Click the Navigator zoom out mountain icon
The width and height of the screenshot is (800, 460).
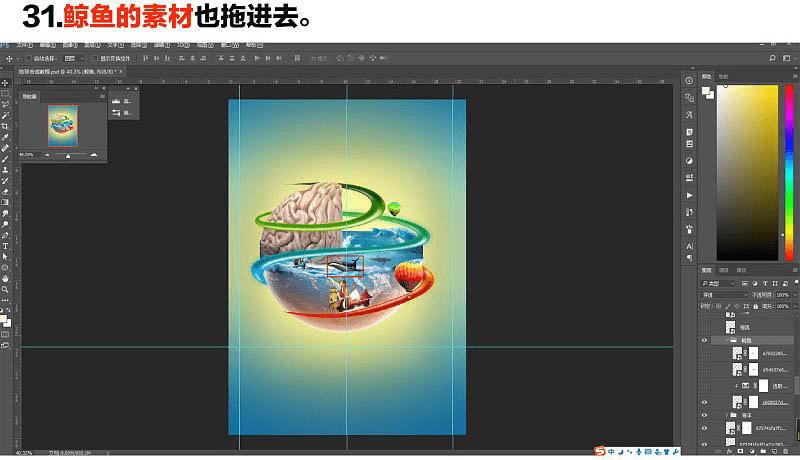click(47, 155)
